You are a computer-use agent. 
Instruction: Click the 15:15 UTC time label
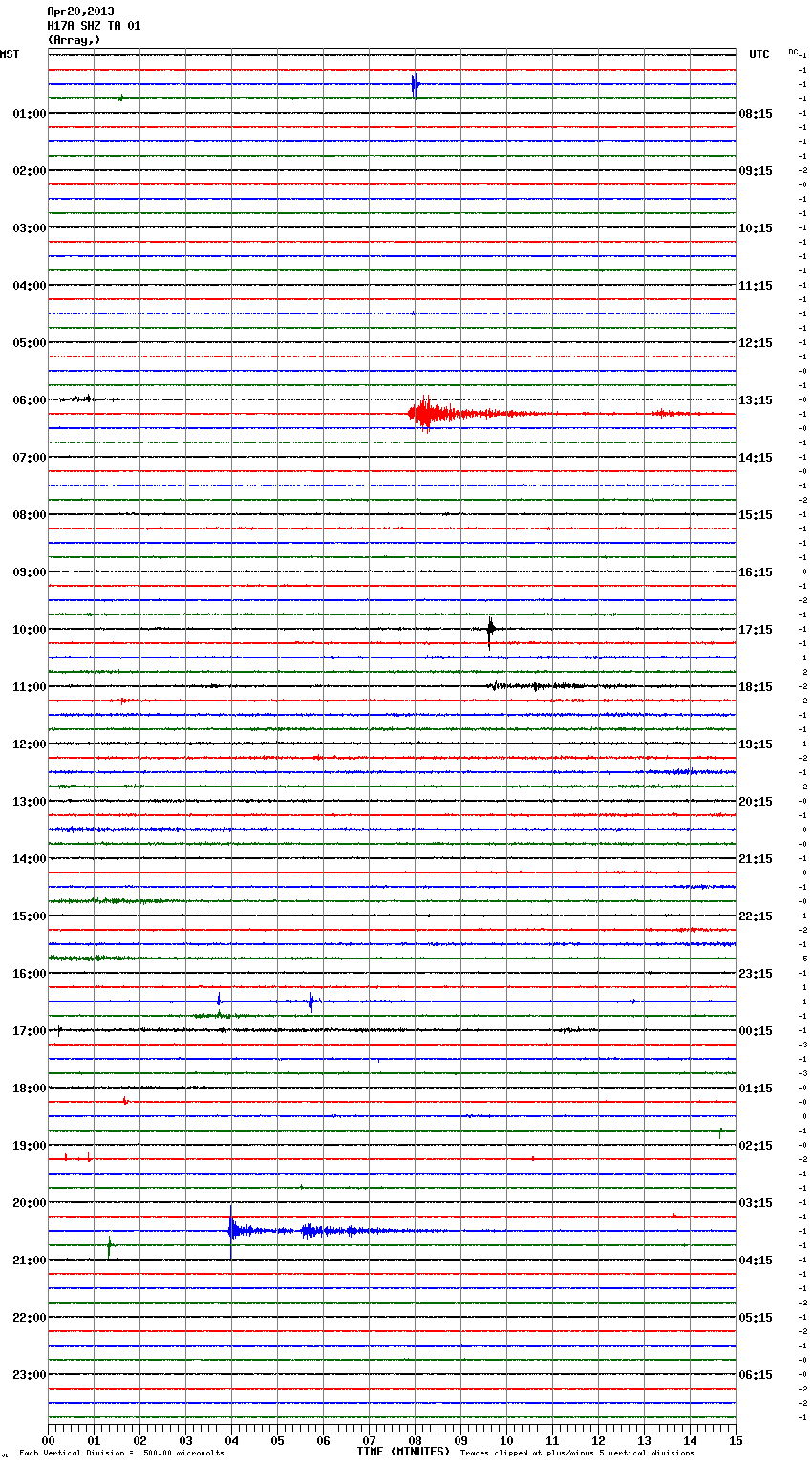pos(756,515)
